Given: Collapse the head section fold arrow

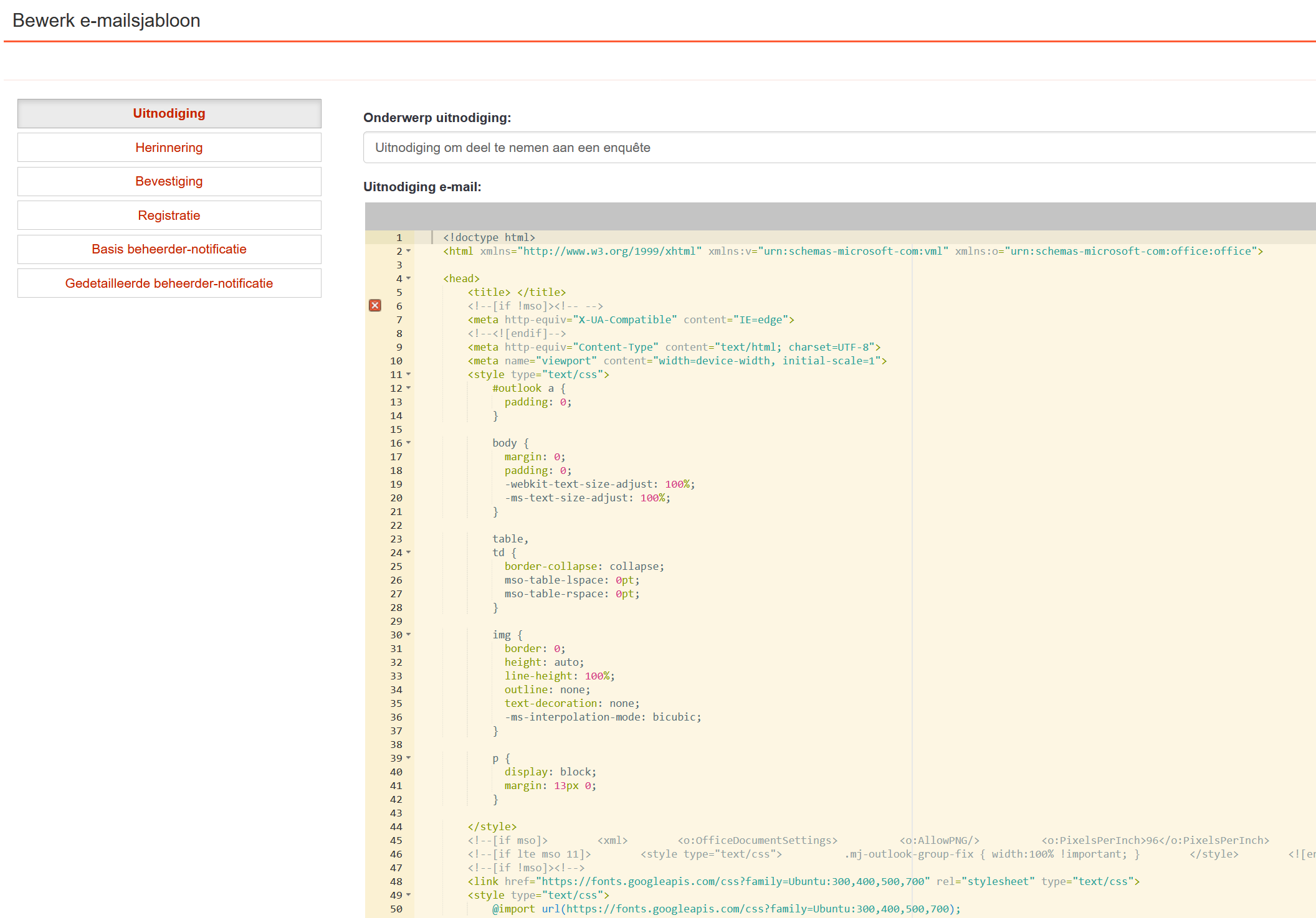Looking at the screenshot, I should 409,278.
